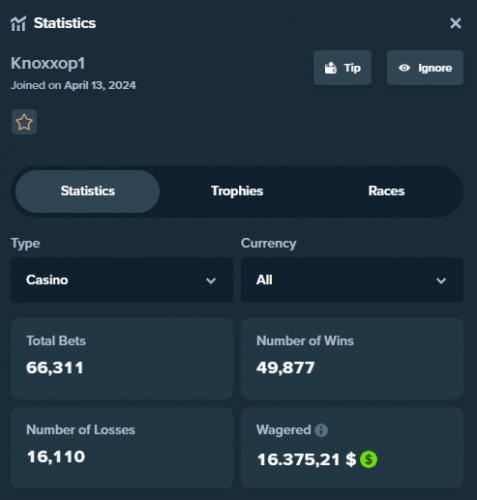Click the Number of Wins card
This screenshot has height=500, width=477.
(352, 359)
